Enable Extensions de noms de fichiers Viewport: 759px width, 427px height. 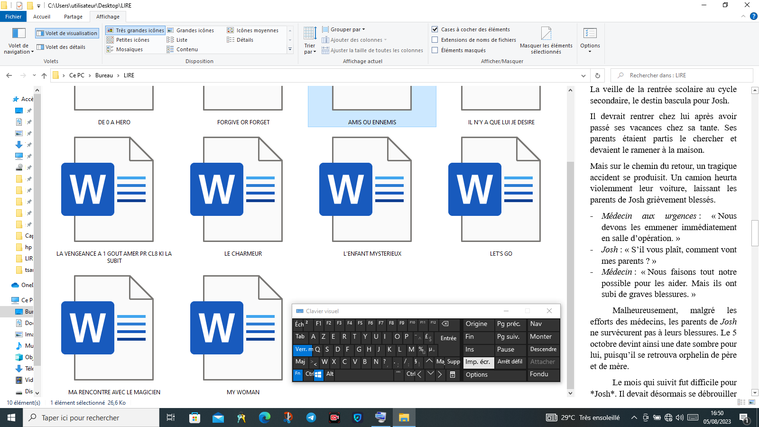pos(435,40)
